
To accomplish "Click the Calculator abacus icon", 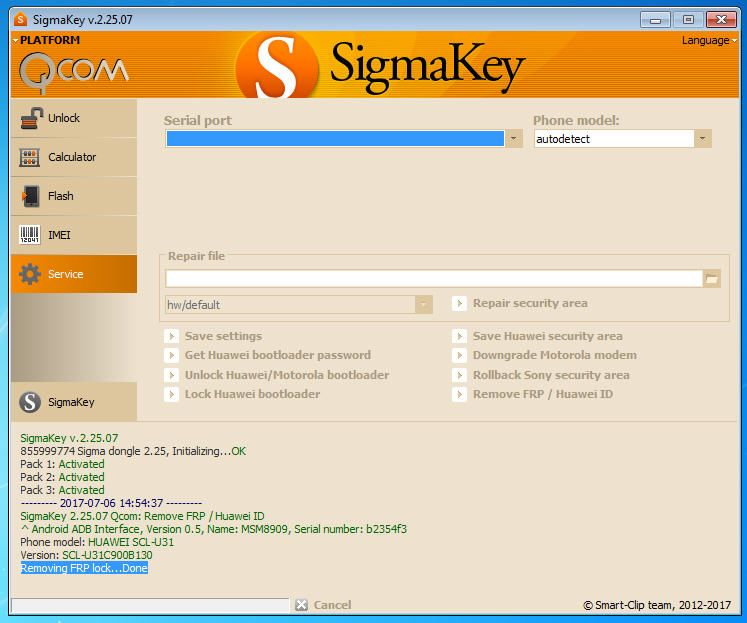I will pos(31,157).
